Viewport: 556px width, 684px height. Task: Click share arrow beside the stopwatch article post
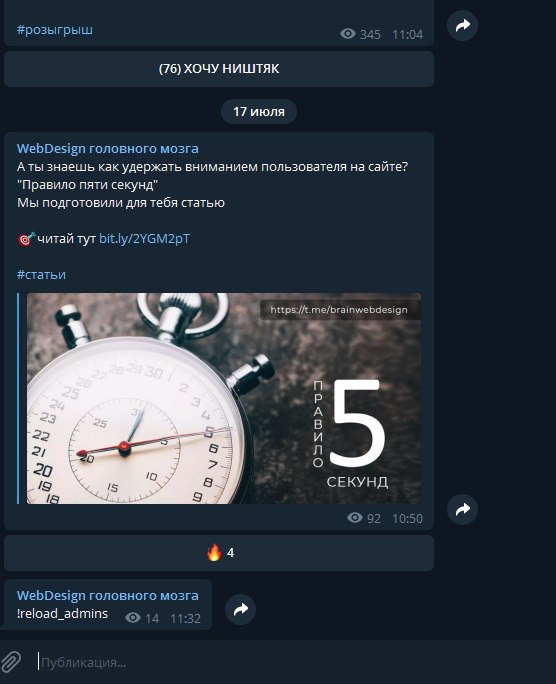pos(462,509)
